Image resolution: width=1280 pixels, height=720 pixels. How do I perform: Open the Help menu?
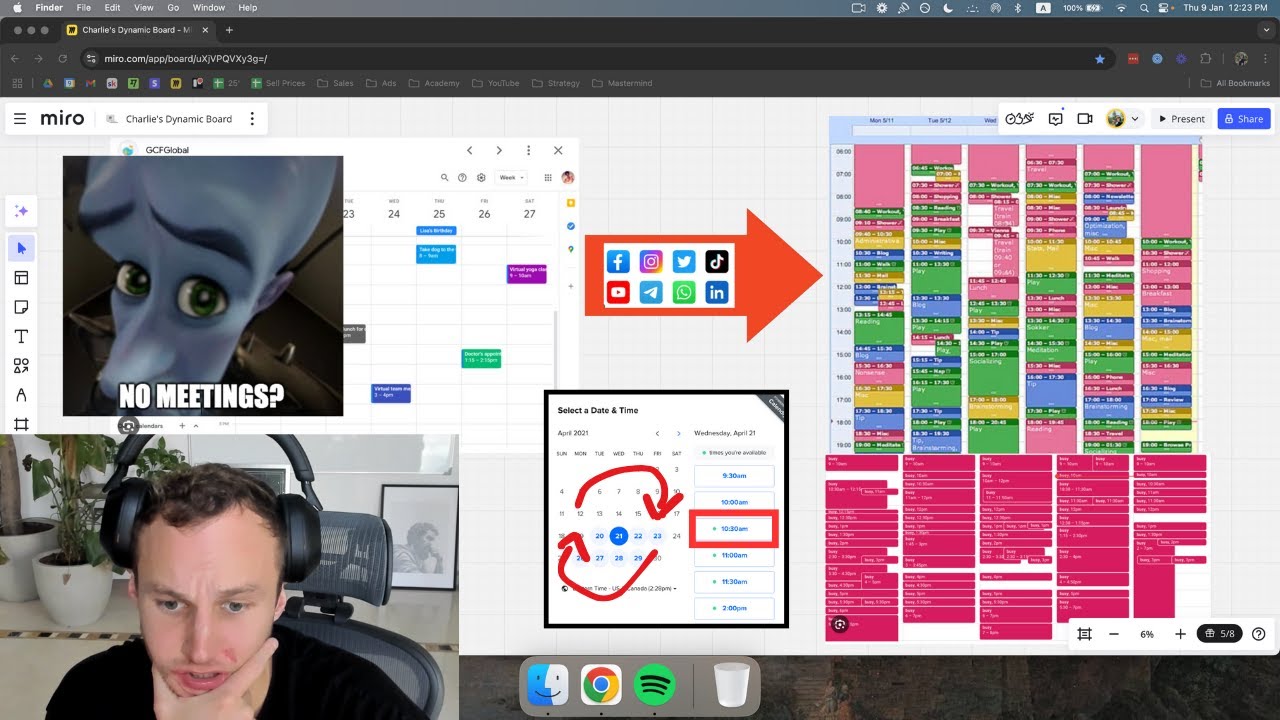click(247, 7)
